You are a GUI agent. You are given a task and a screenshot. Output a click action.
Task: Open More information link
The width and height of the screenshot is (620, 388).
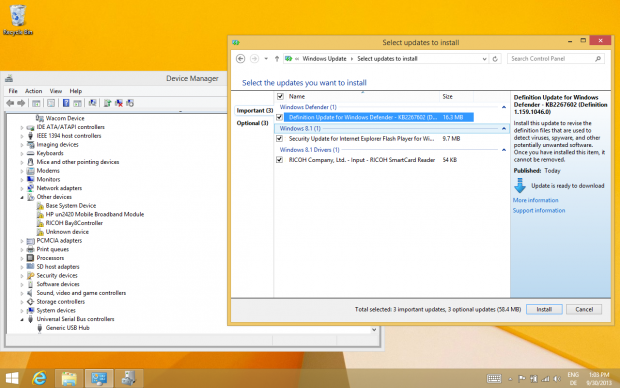pyautogui.click(x=535, y=200)
